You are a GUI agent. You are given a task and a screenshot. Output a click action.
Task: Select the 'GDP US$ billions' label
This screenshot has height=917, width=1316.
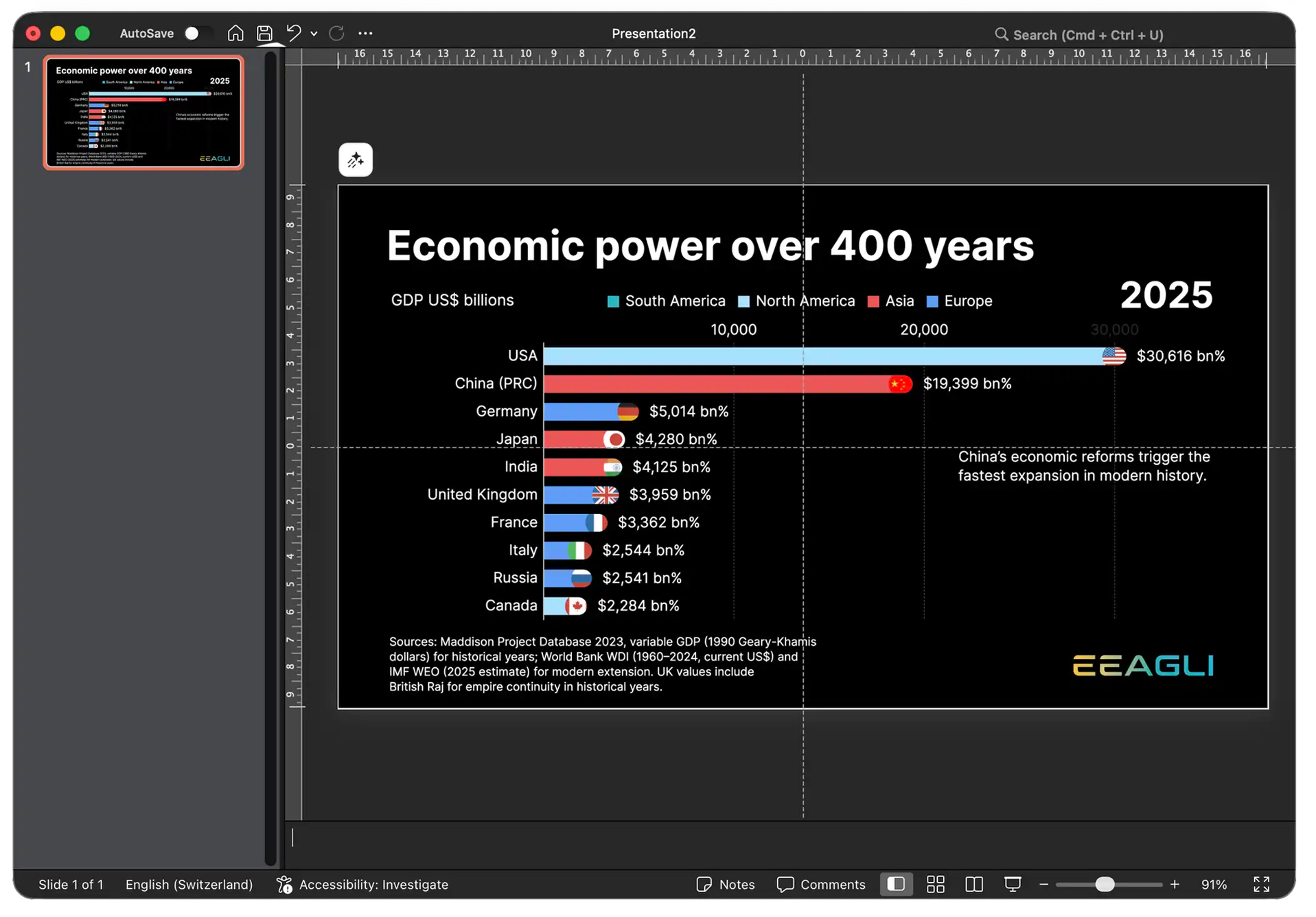[x=452, y=300]
